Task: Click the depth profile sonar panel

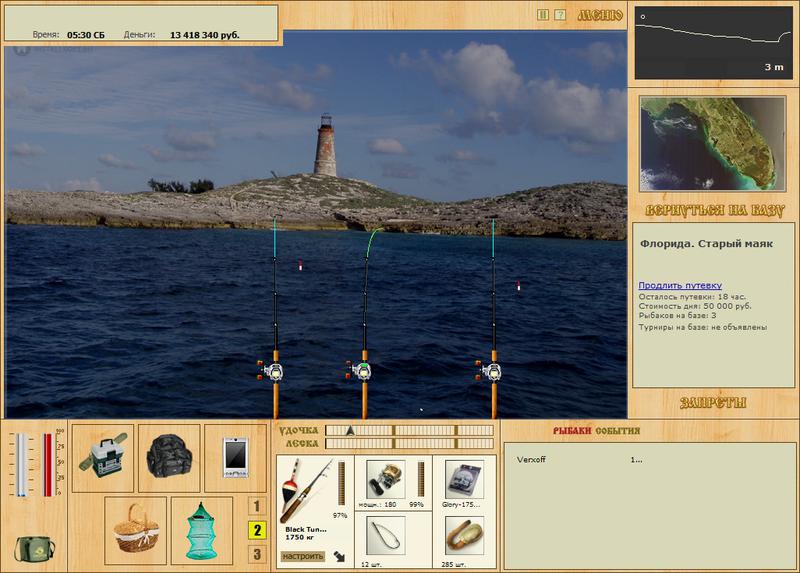Action: (713, 42)
